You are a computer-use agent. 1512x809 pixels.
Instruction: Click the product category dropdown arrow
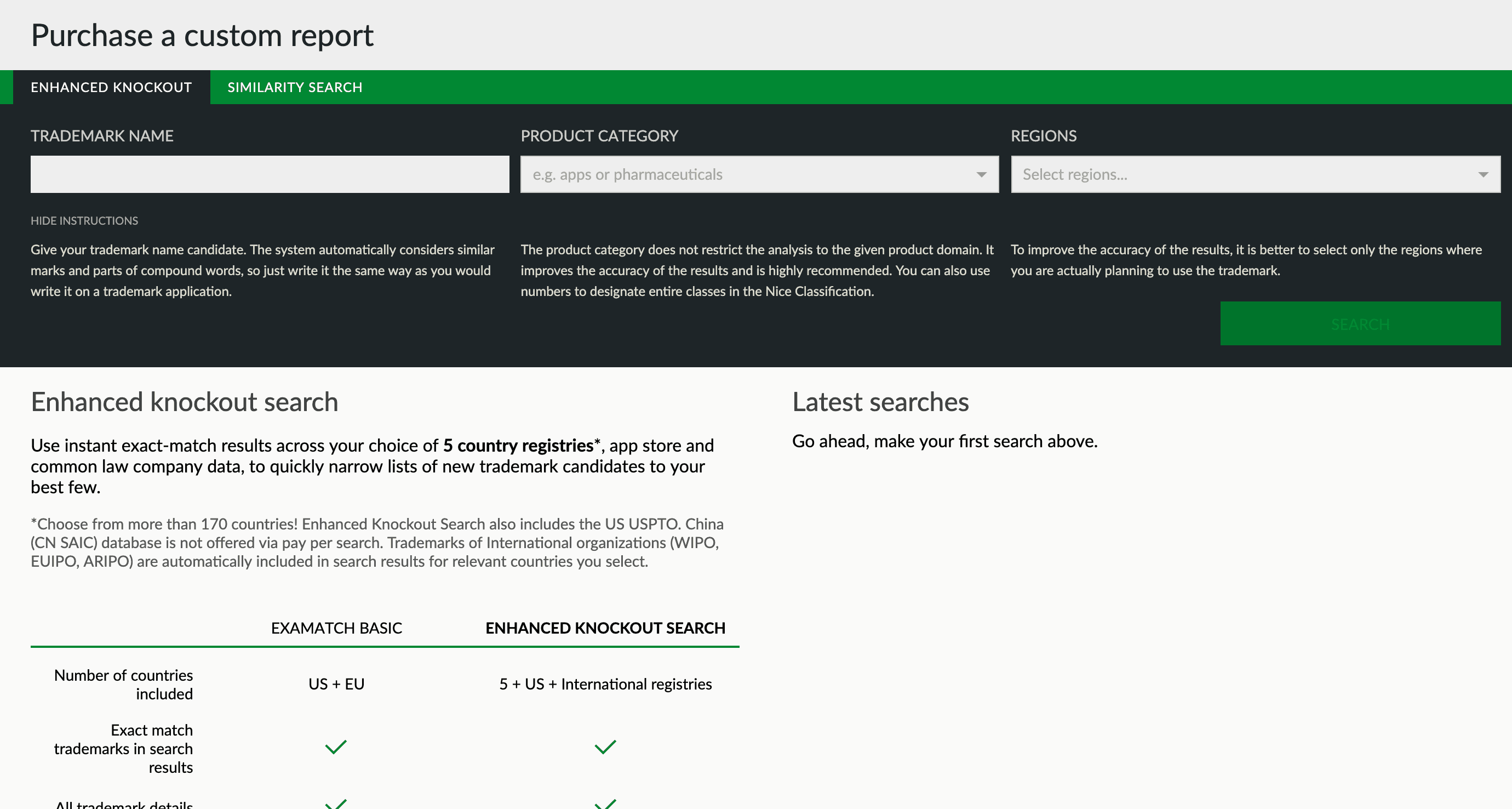(x=981, y=174)
